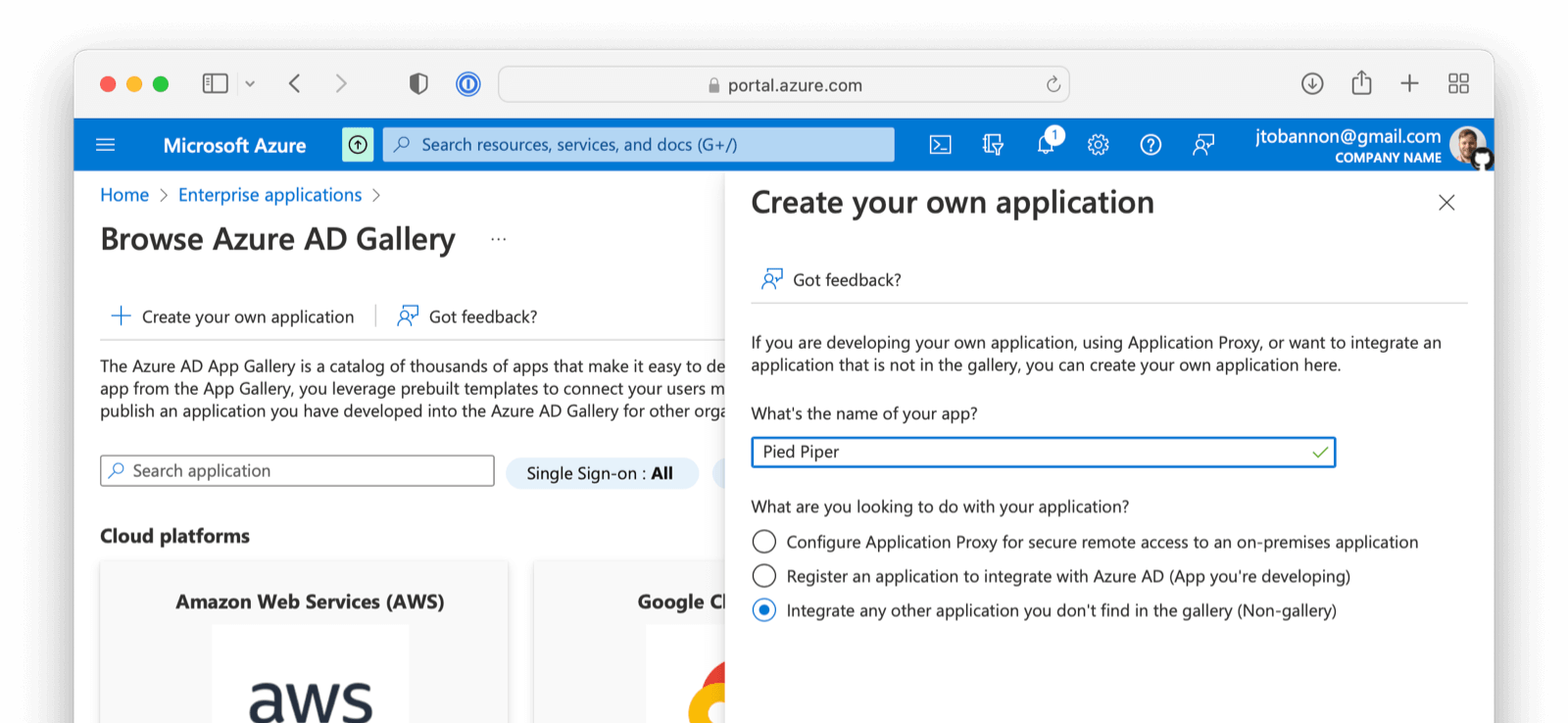Open Safari downloads icon
Screen dimensions: 1568x723
pyautogui.click(x=1312, y=84)
